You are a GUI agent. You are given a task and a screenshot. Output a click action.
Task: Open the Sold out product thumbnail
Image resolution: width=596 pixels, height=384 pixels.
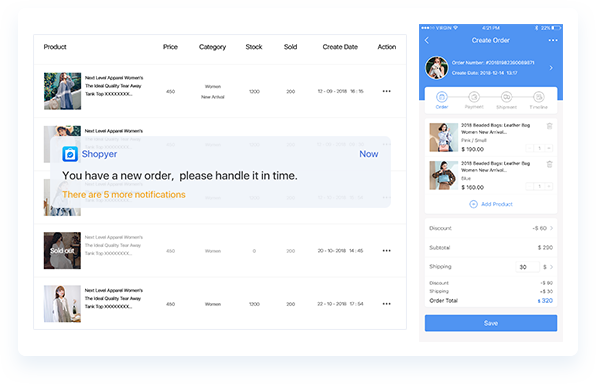62,251
